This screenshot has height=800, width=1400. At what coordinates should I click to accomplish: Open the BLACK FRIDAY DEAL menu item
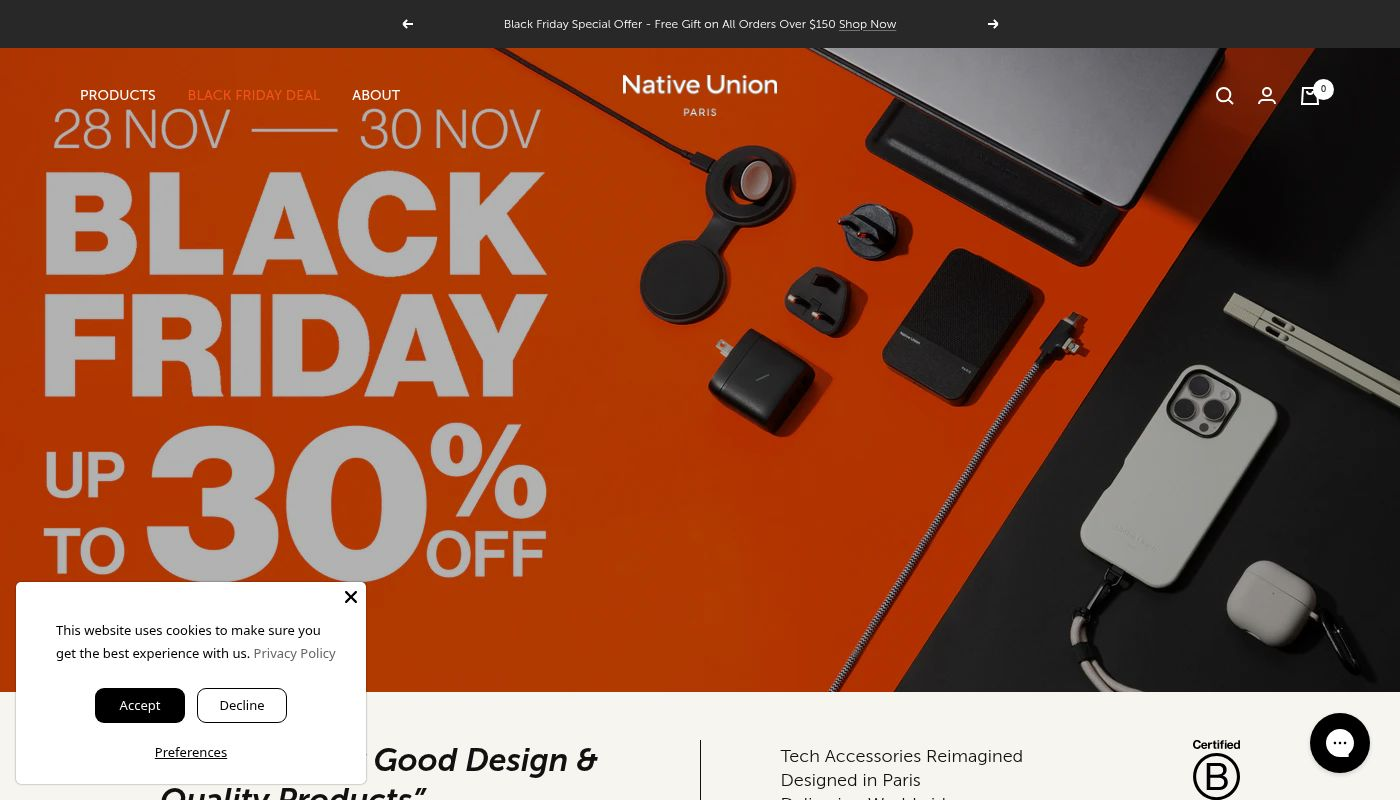(x=254, y=96)
